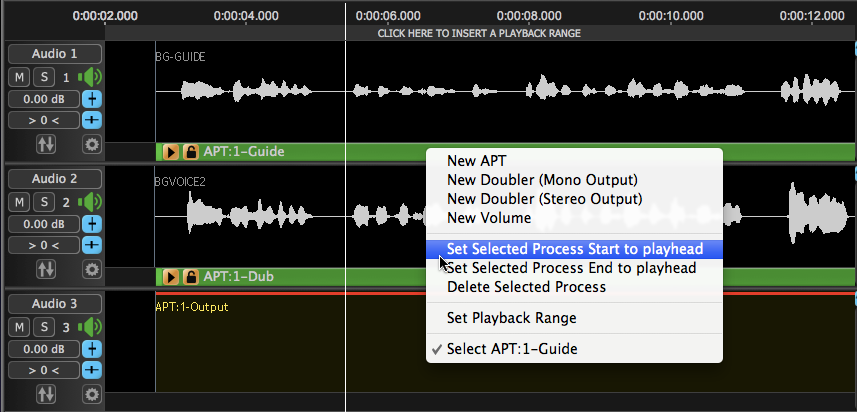Toggle the lock on APT:1-Dub
Screen dimensions: 857x412
pos(190,277)
